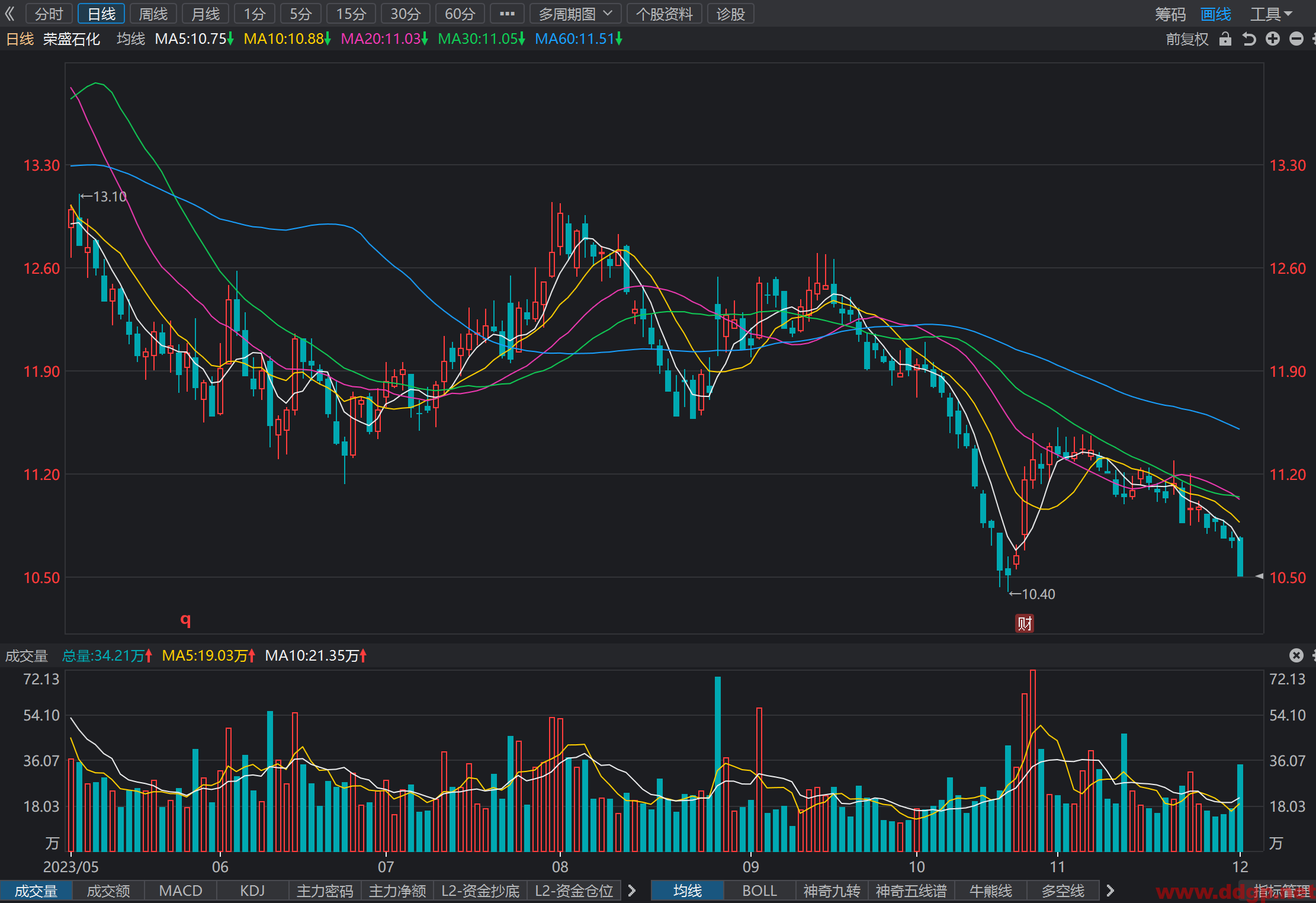Click the undo arrow icon
The image size is (1316, 903).
pos(1249,39)
